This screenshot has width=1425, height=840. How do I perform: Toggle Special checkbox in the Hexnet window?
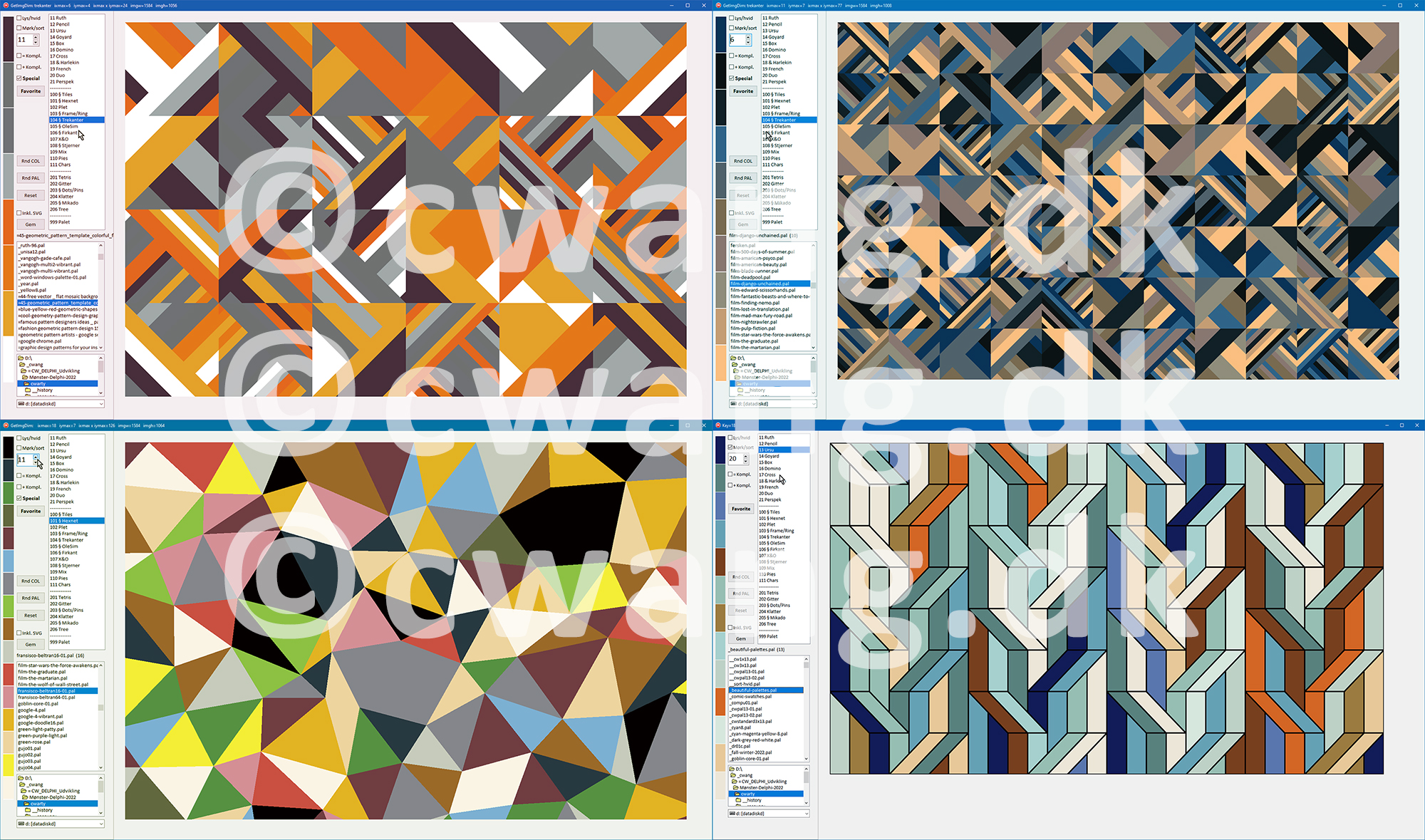[x=19, y=499]
